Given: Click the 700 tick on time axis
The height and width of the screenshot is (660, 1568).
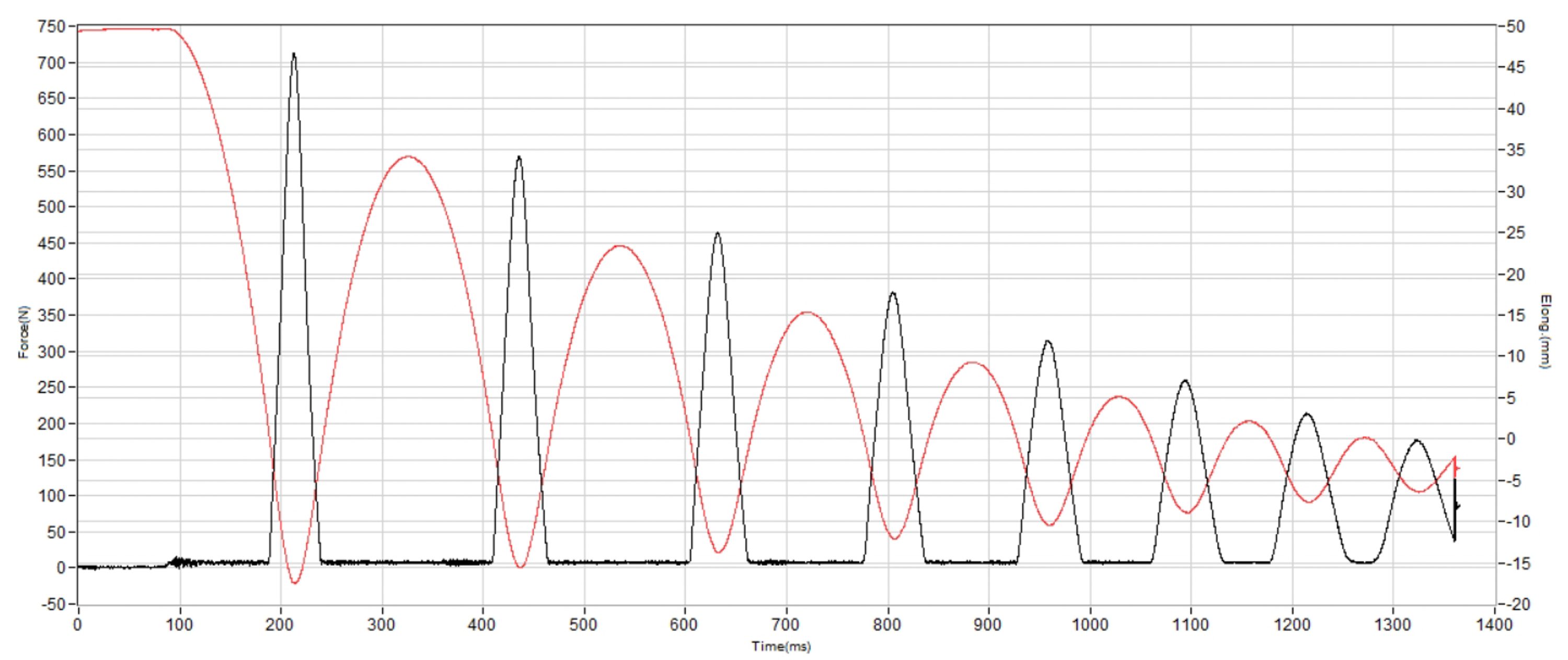Looking at the screenshot, I should tap(786, 624).
